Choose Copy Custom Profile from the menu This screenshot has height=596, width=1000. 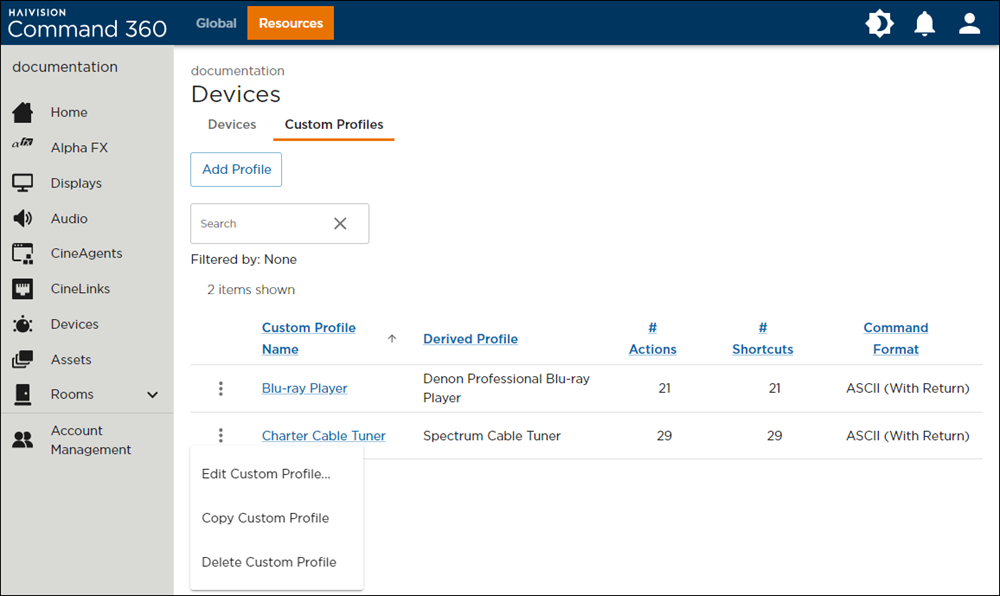pos(265,518)
